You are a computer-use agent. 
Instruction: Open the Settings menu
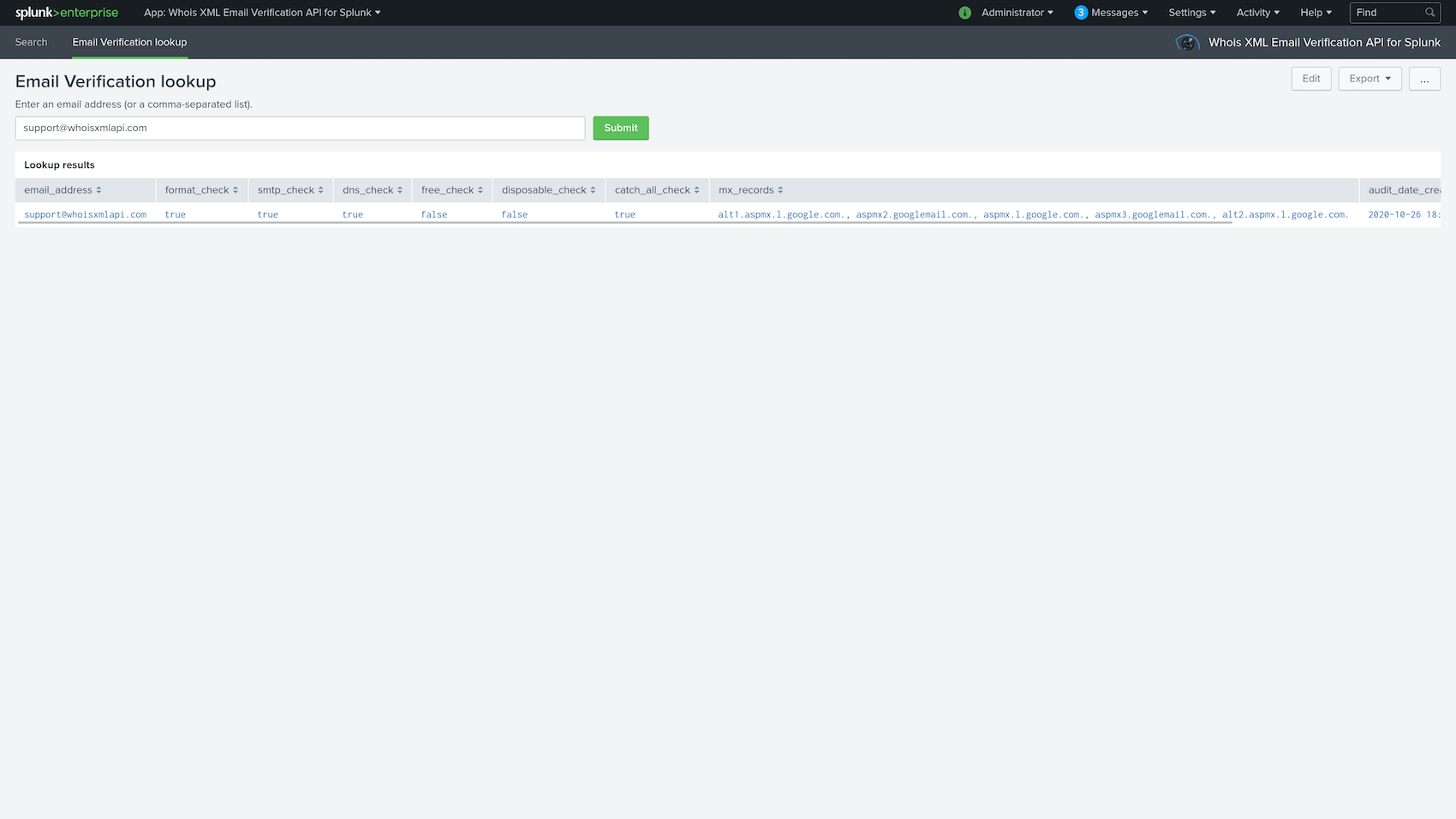pyautogui.click(x=1192, y=13)
